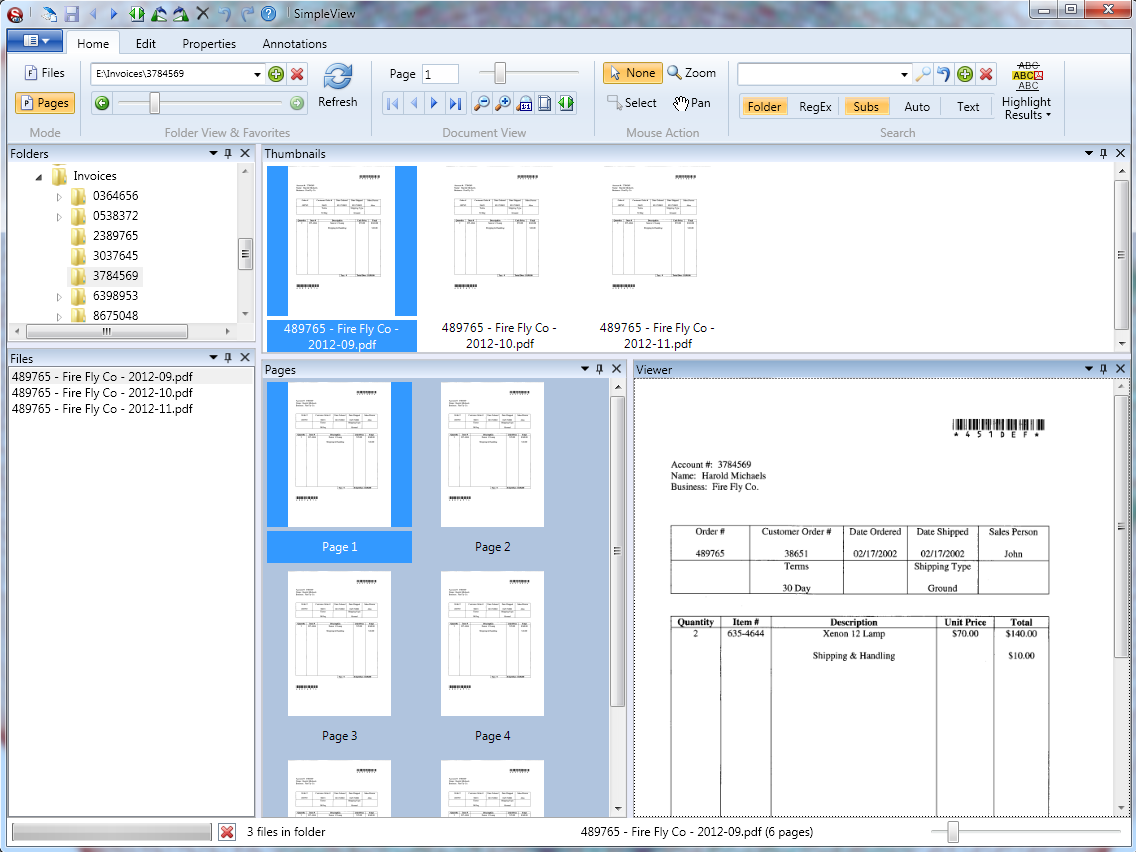Toggle RegEx search option
The image size is (1136, 852).
coord(815,106)
